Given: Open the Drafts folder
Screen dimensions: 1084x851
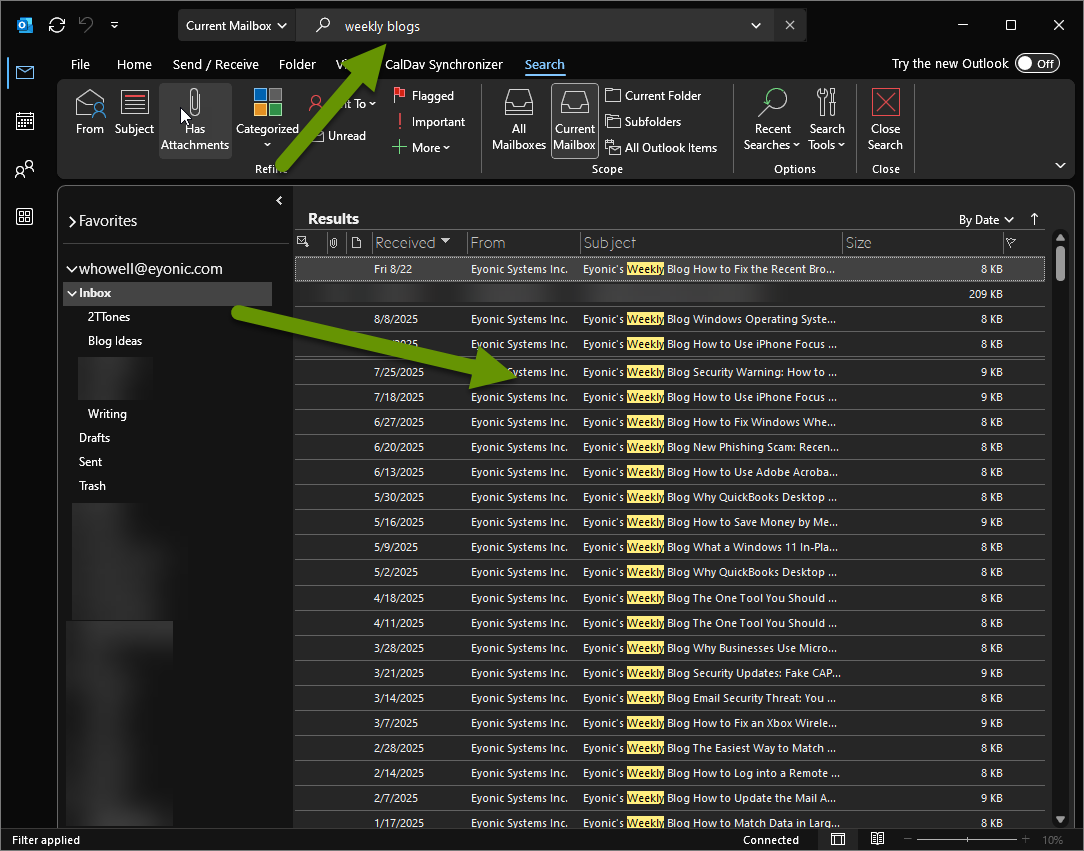Looking at the screenshot, I should point(94,438).
